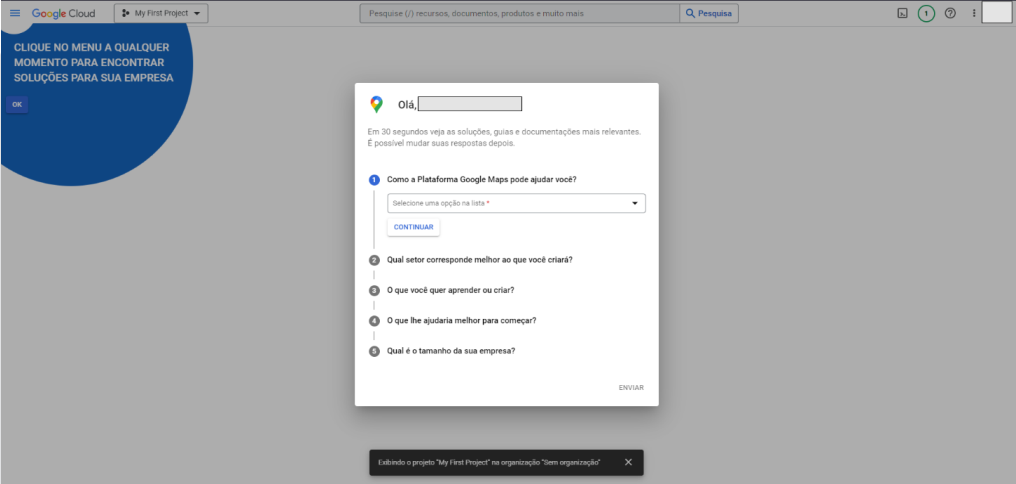Screen dimensions: 1016x484
Task: Click the Google Cloud logo
Action: tap(64, 13)
